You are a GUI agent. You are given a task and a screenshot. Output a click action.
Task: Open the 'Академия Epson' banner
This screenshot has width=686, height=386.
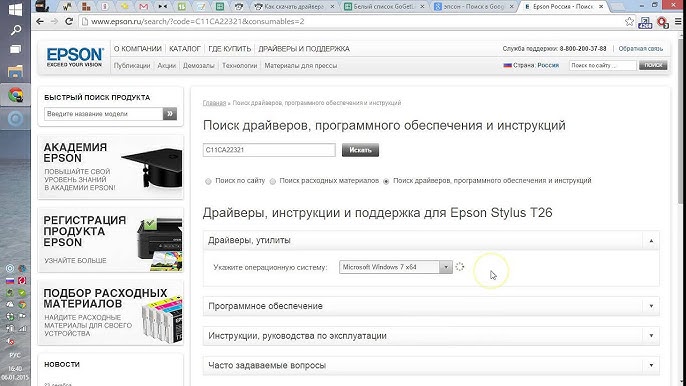[x=111, y=167]
